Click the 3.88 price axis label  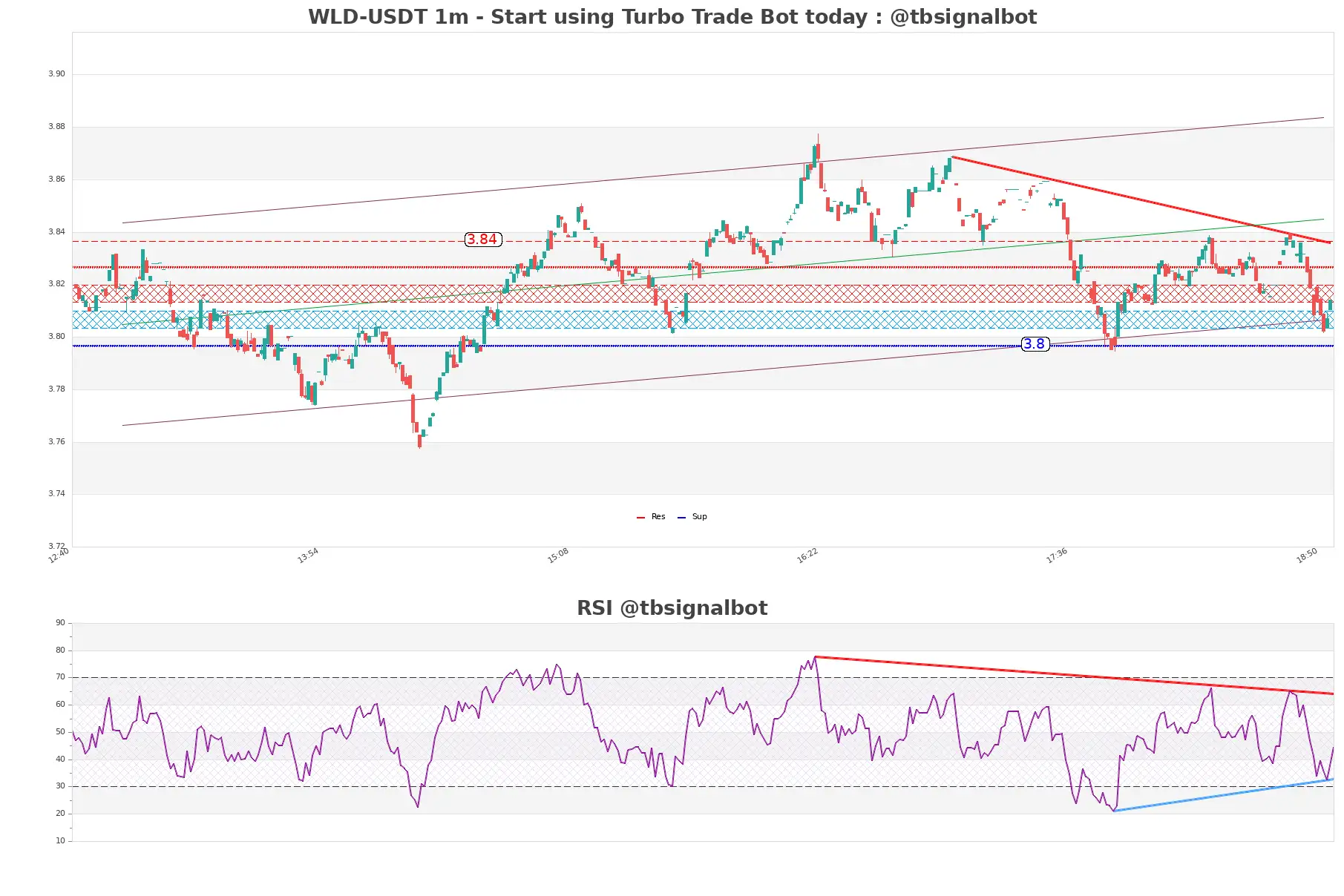pyautogui.click(x=56, y=127)
